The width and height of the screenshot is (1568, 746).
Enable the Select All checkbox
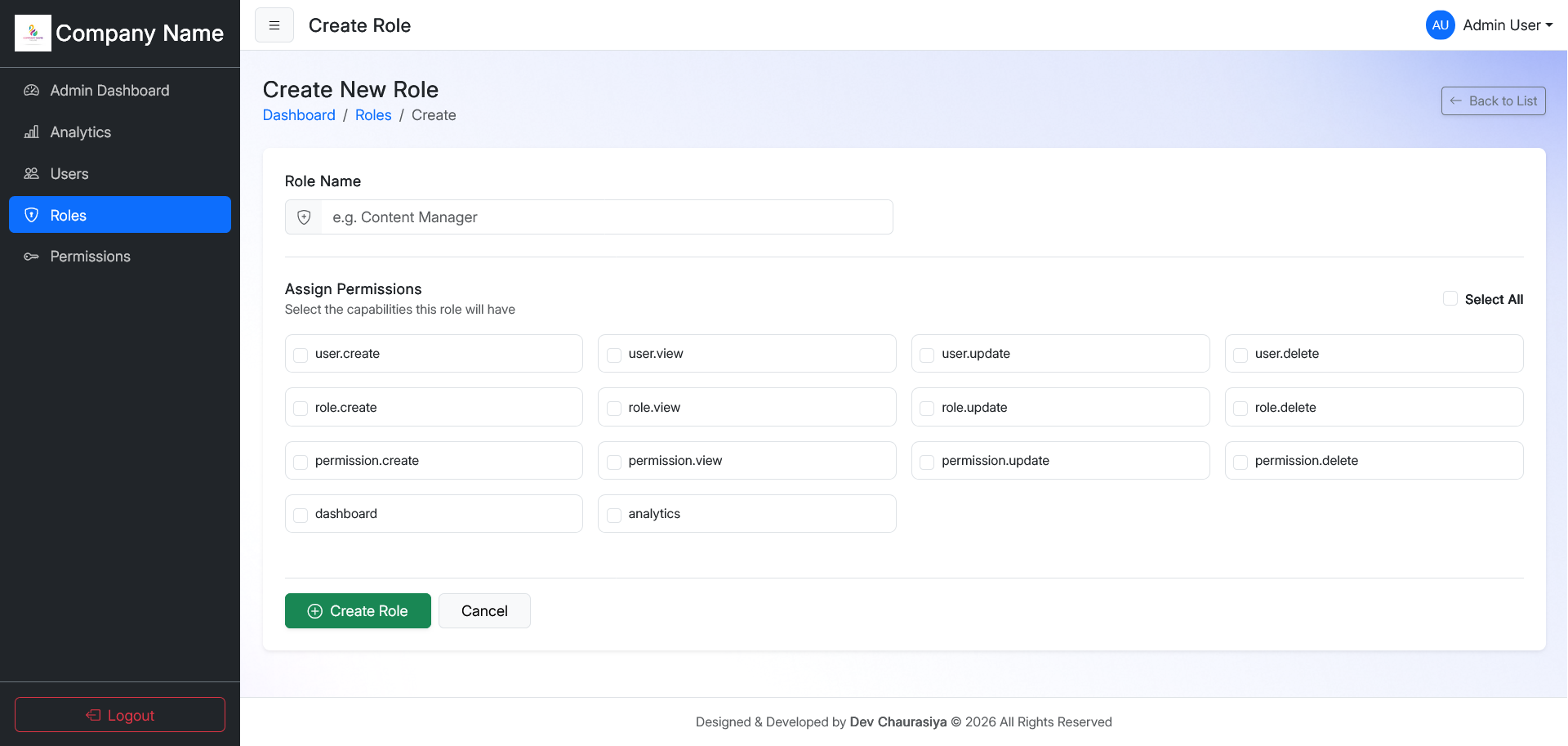pyautogui.click(x=1450, y=299)
